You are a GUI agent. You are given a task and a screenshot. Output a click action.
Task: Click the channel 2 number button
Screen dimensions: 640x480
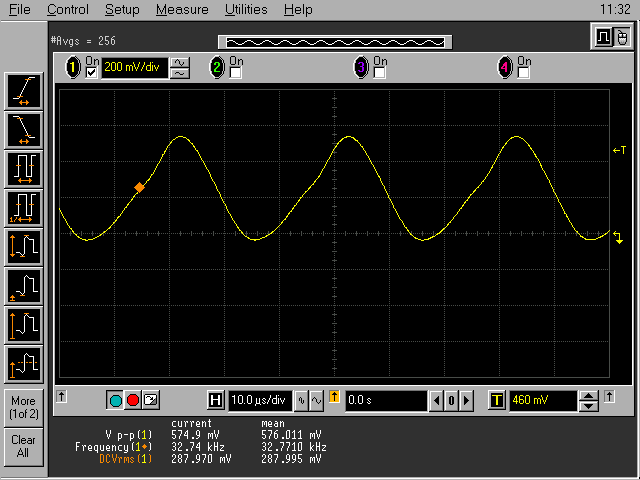217,67
